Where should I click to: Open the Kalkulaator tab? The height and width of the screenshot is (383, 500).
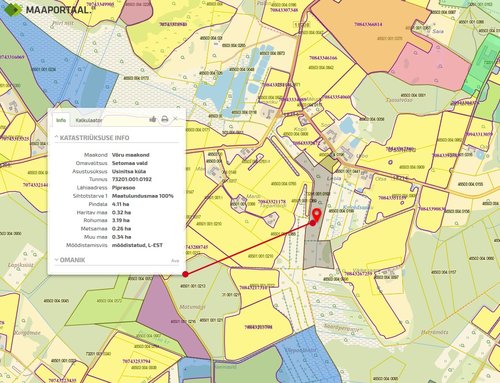[x=88, y=120]
